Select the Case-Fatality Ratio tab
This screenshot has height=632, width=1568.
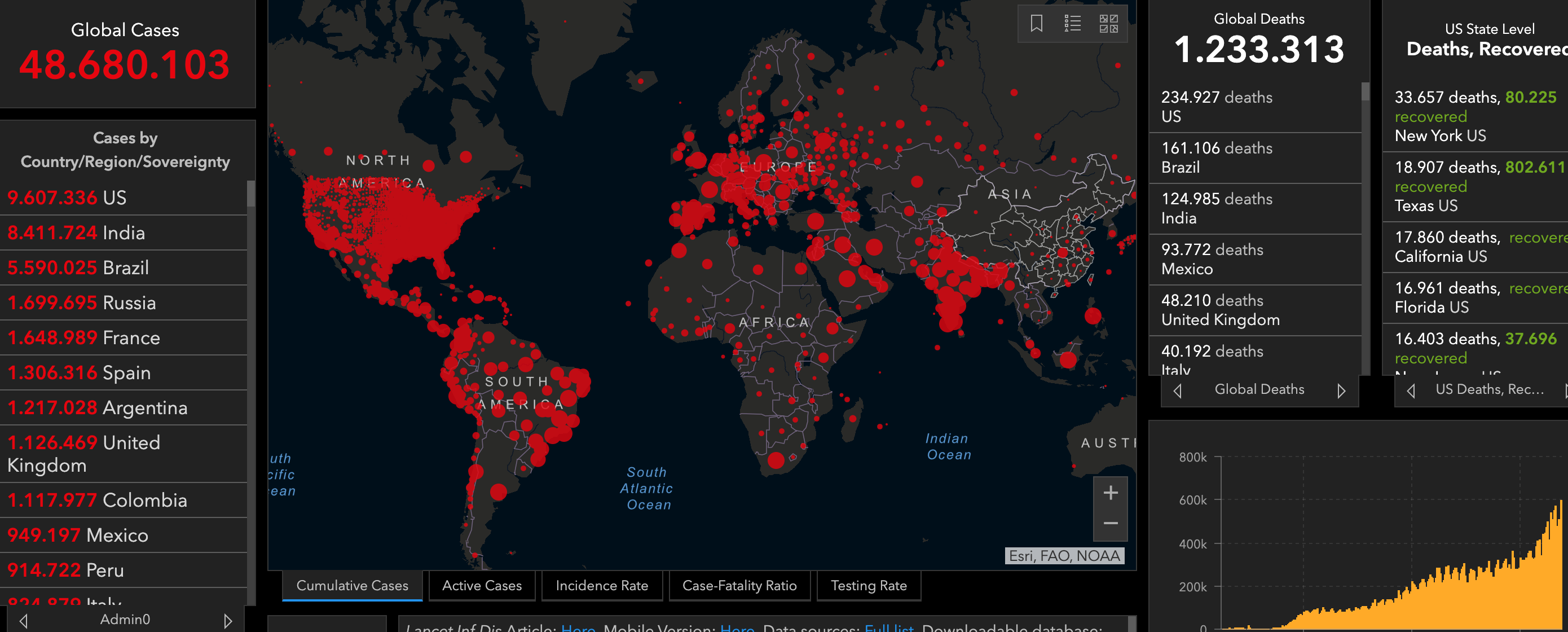pyautogui.click(x=739, y=585)
